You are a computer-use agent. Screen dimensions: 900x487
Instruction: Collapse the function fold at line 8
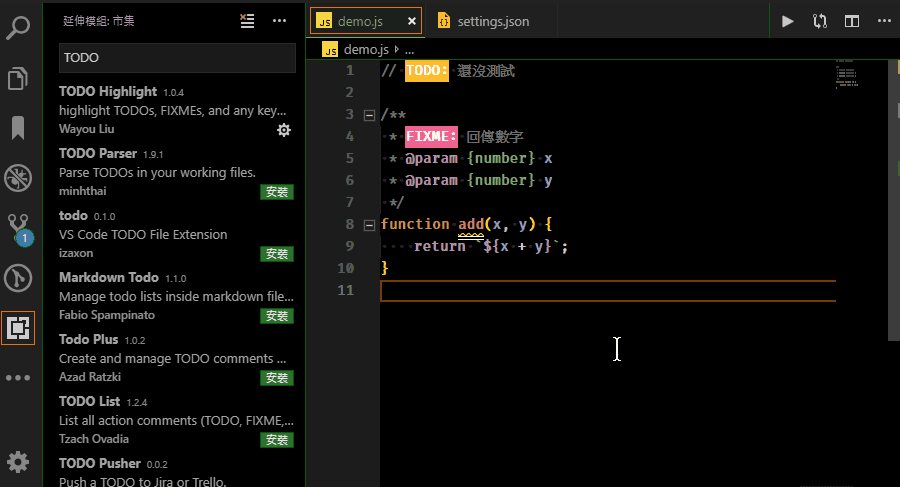(x=369, y=225)
